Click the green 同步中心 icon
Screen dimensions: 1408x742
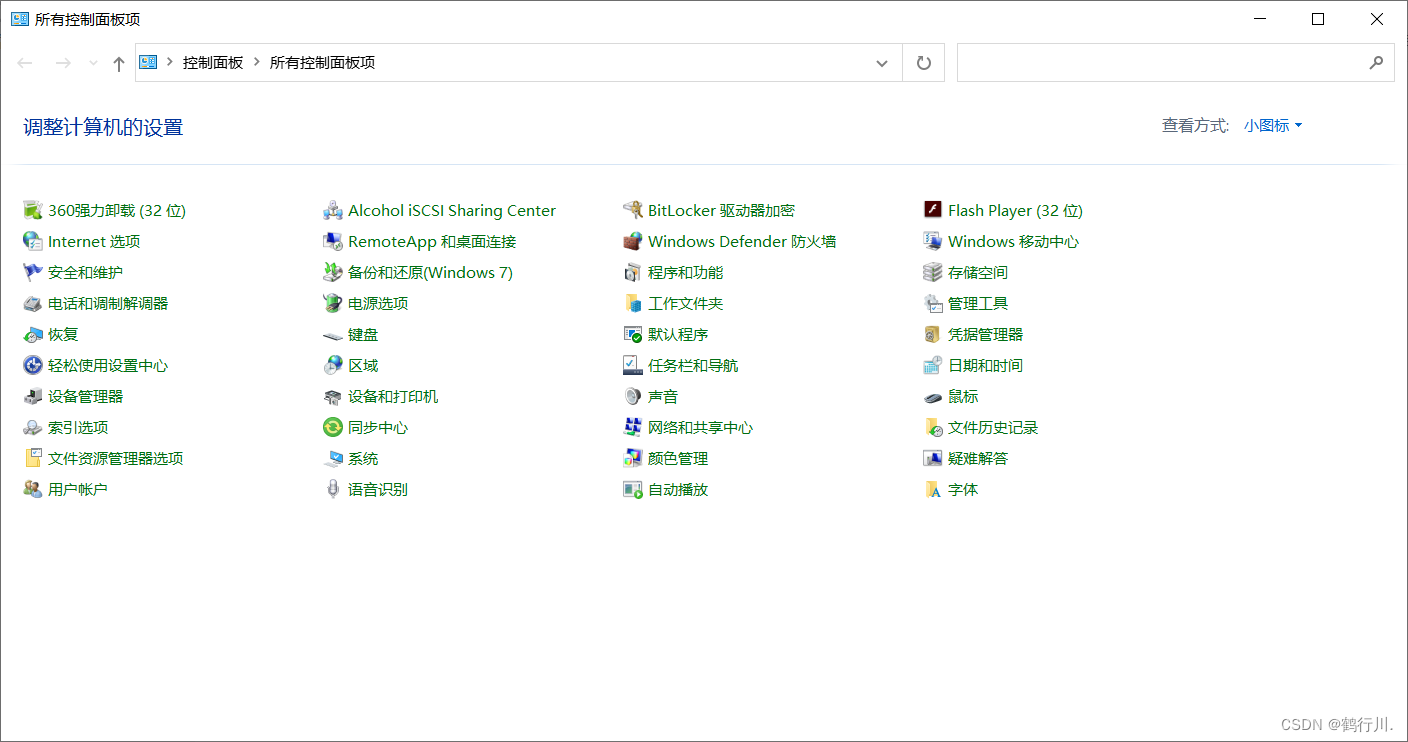(x=333, y=427)
